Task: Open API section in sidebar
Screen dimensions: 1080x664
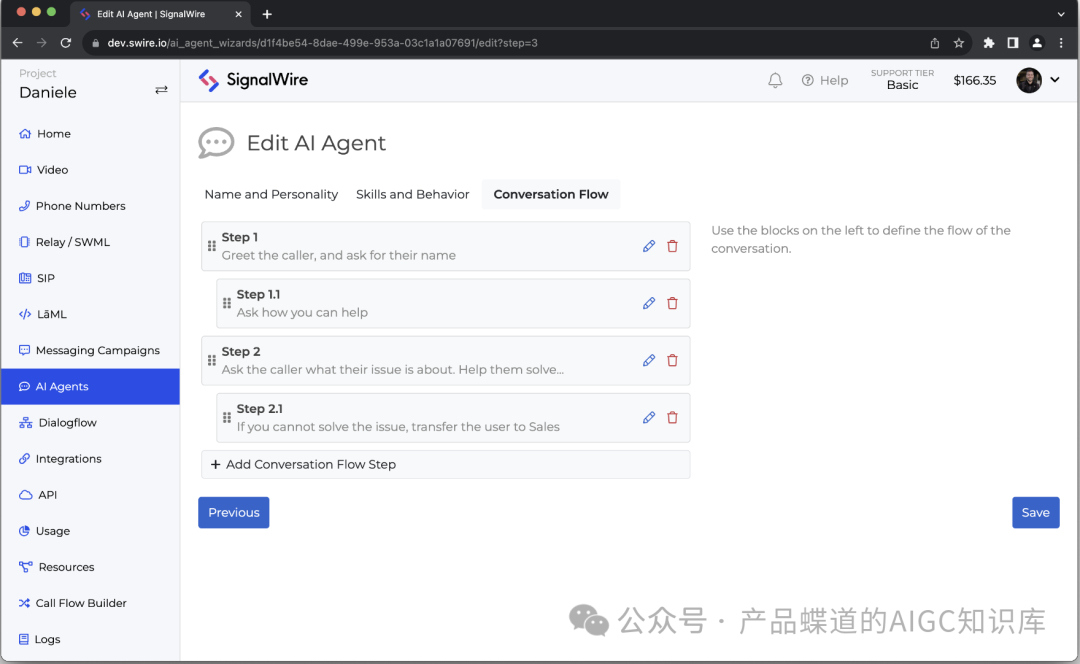Action: 90,495
